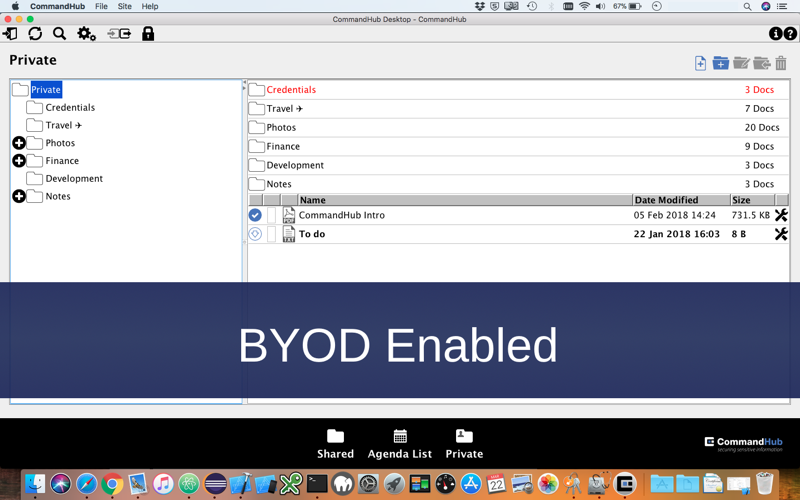Open the Help menu
Screen dimensions: 800x500
150,6
